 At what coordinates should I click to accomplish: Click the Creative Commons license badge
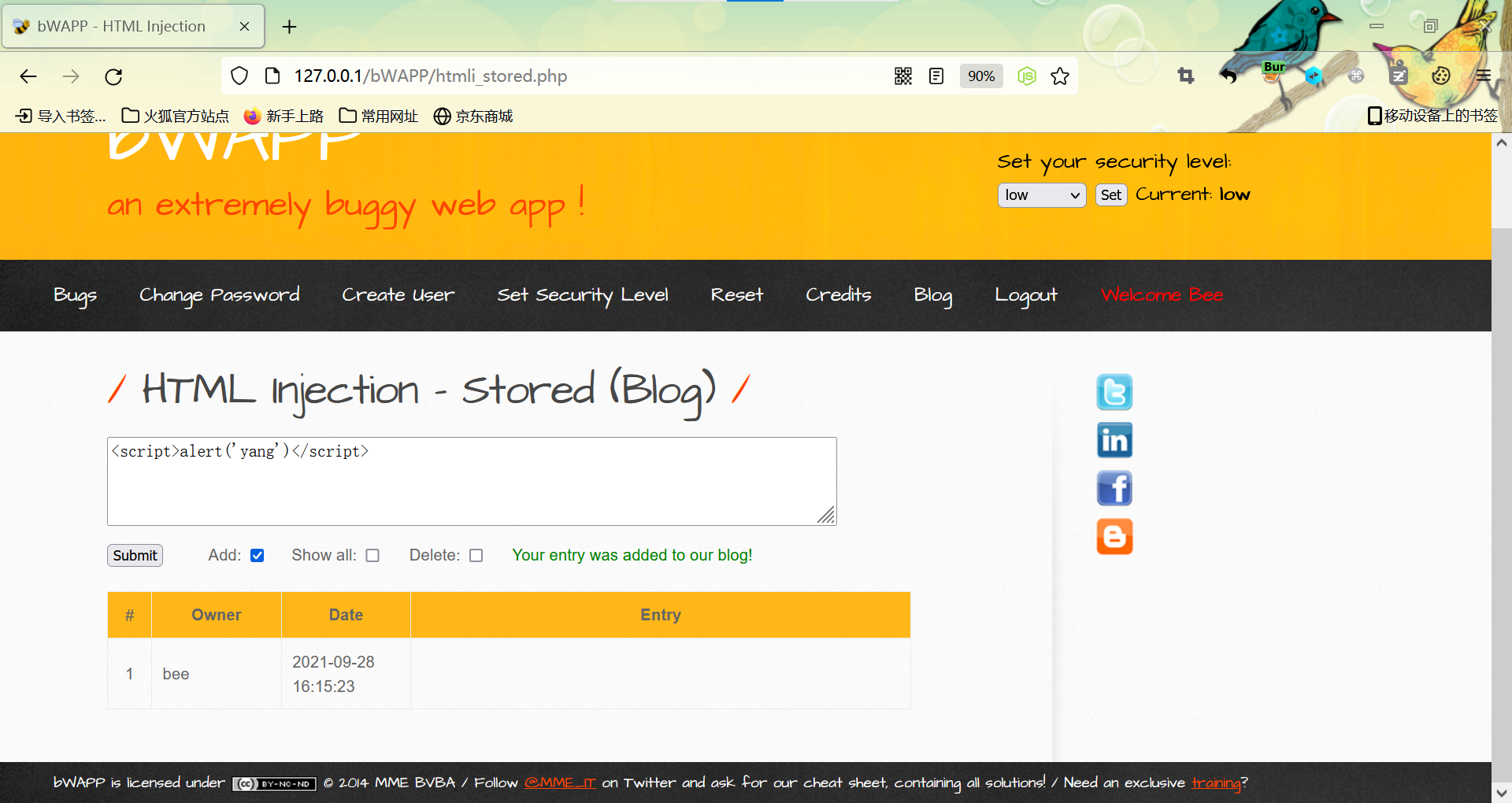[x=274, y=784]
